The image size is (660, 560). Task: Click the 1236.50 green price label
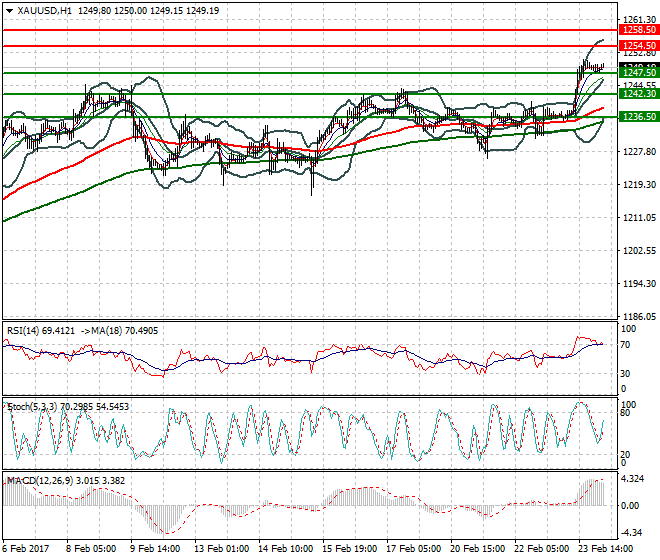click(639, 117)
